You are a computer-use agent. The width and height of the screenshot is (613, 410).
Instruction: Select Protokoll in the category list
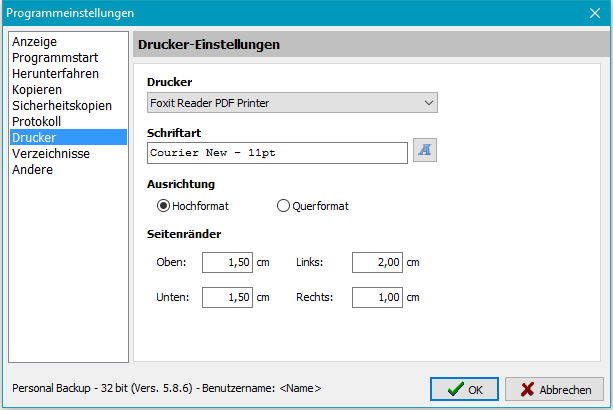pyautogui.click(x=36, y=122)
